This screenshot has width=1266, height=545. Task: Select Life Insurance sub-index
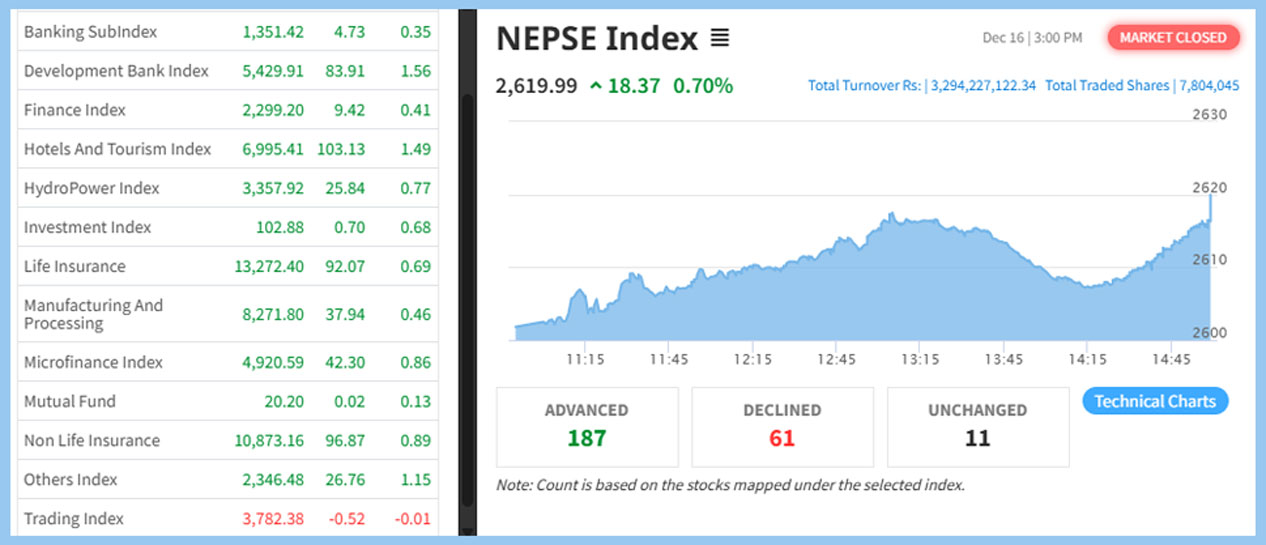pyautogui.click(x=75, y=266)
